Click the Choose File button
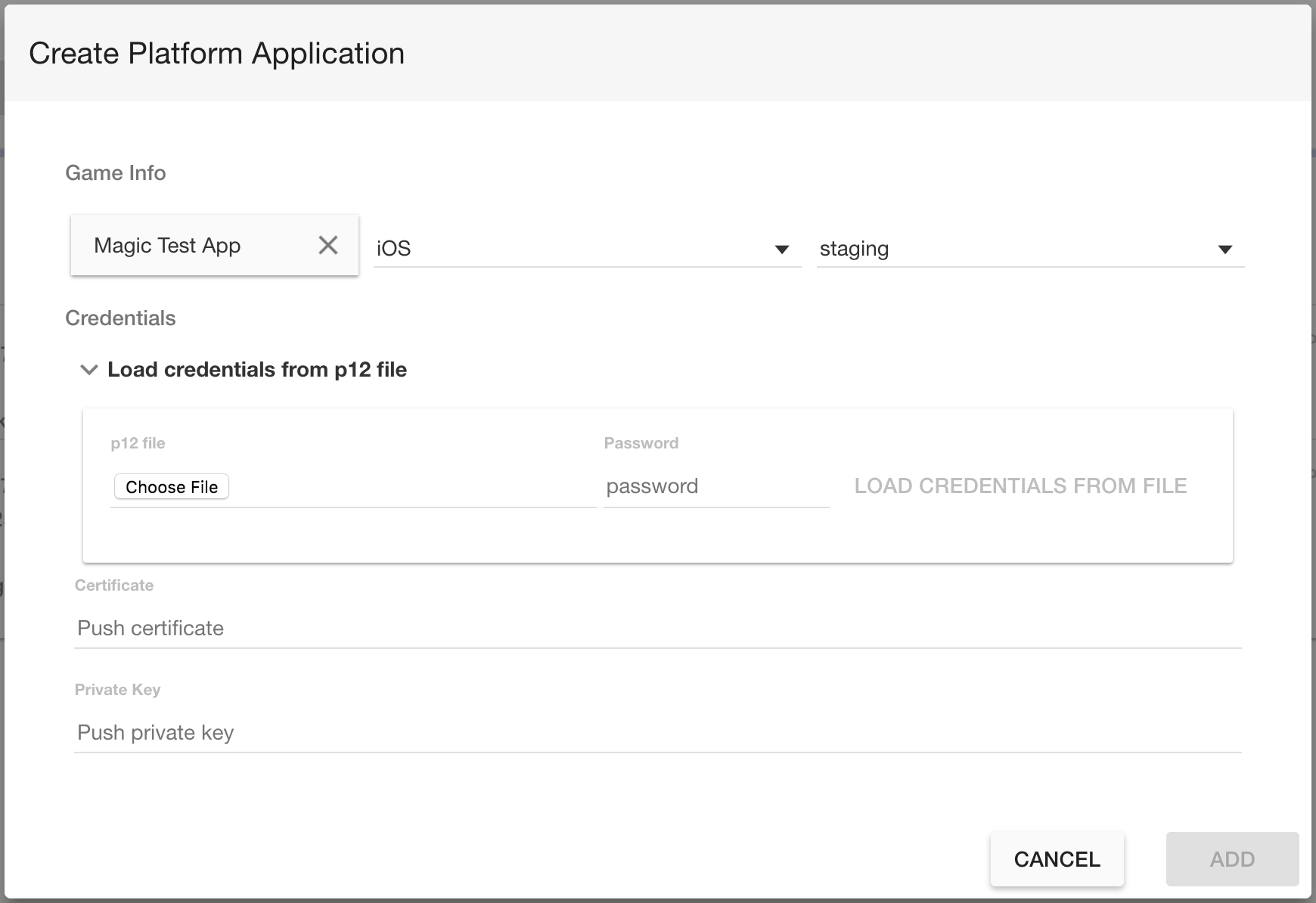Screen dimensions: 1316x903 (x=171, y=486)
